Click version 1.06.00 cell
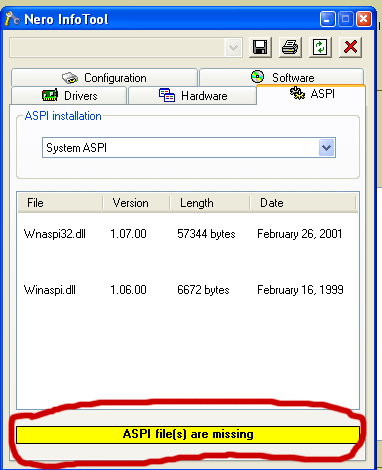This screenshot has width=382, height=470. (x=128, y=290)
